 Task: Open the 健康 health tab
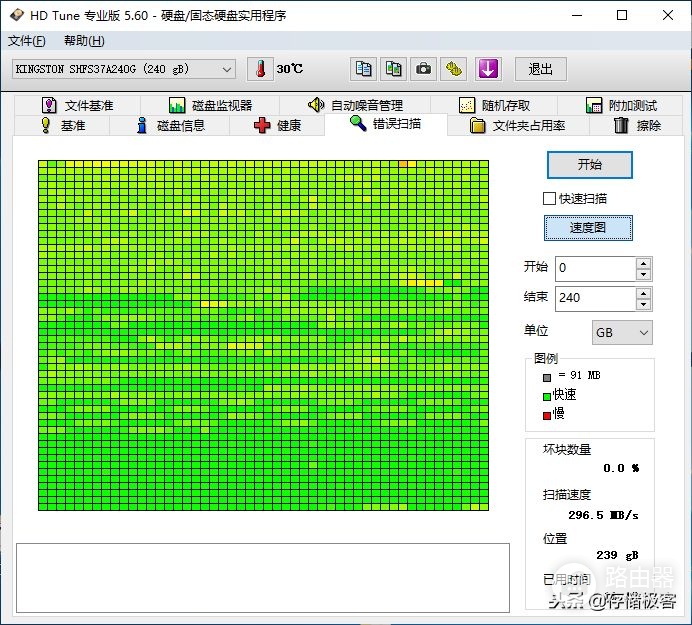click(277, 126)
